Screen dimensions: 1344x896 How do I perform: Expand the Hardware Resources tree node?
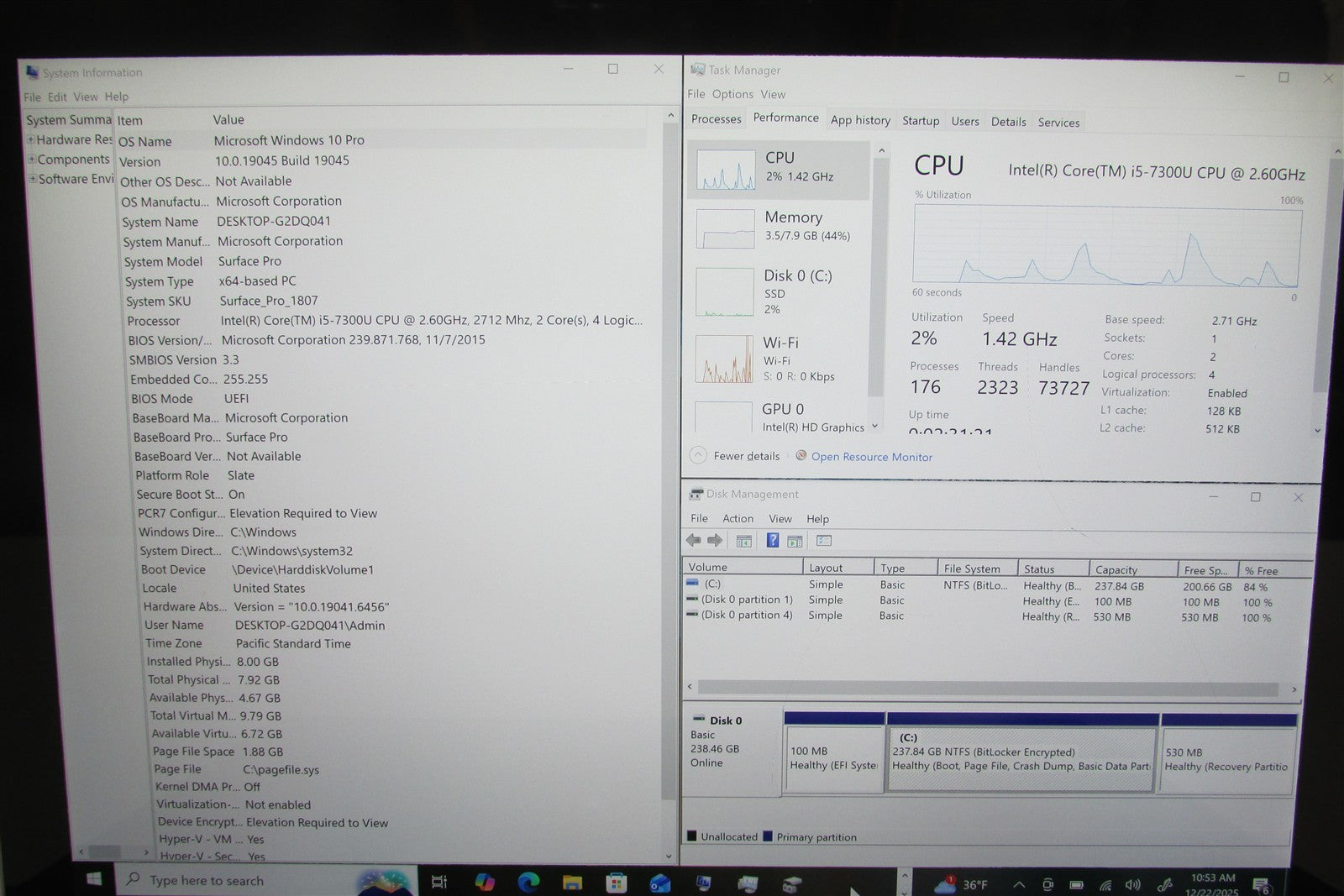pyautogui.click(x=31, y=139)
